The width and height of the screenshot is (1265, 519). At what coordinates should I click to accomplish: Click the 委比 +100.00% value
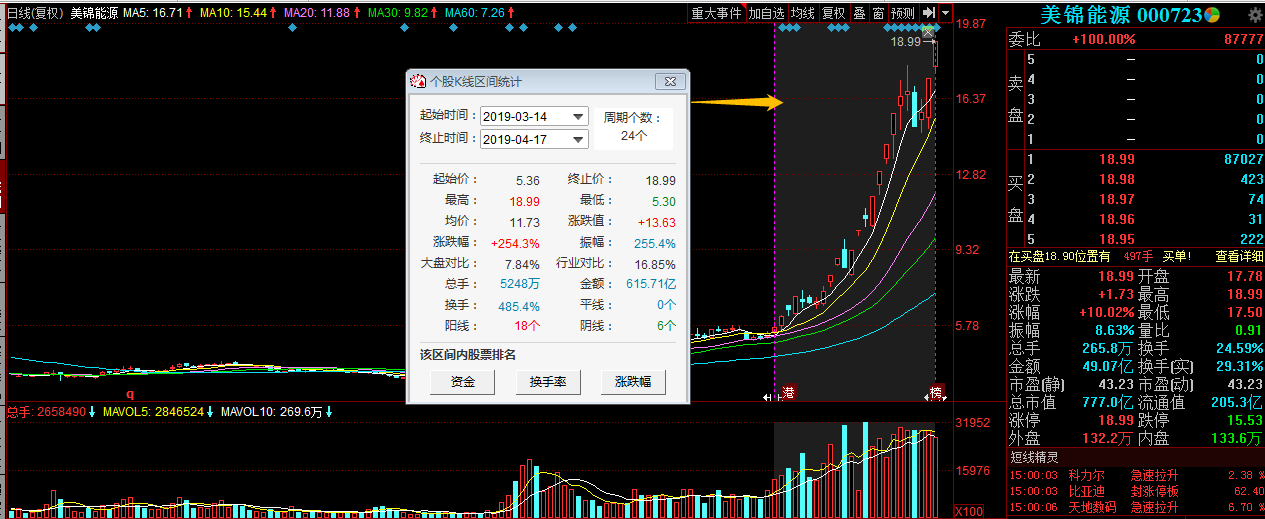1103,39
